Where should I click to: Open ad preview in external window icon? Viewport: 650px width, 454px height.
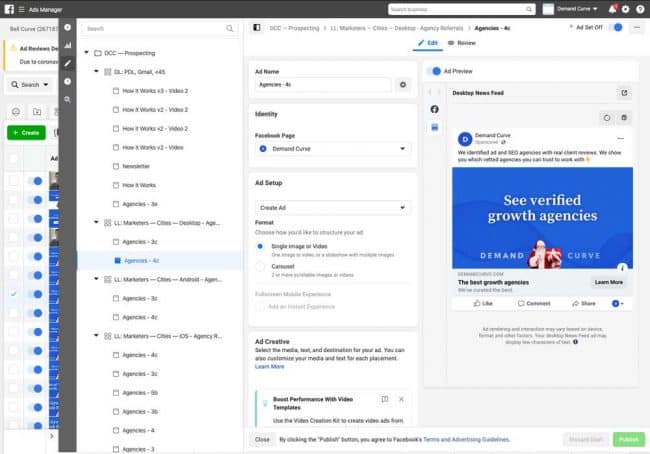tap(624, 93)
